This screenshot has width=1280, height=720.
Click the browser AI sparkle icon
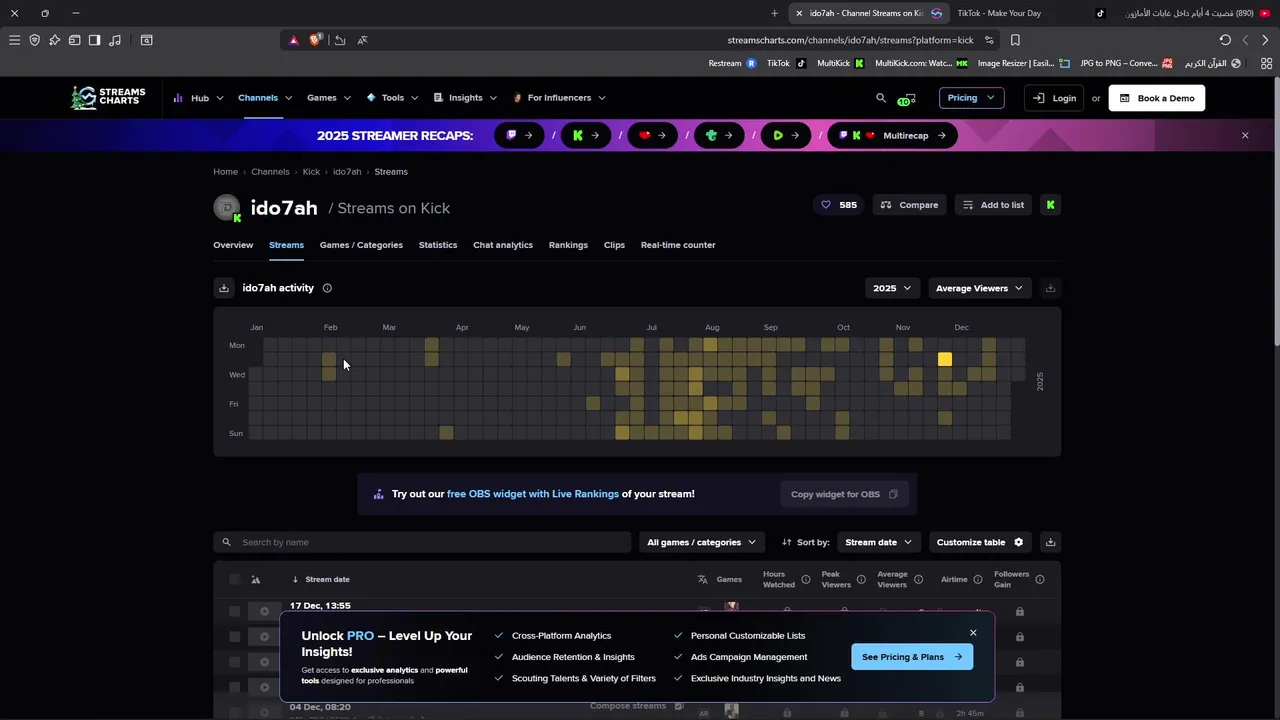pos(54,40)
